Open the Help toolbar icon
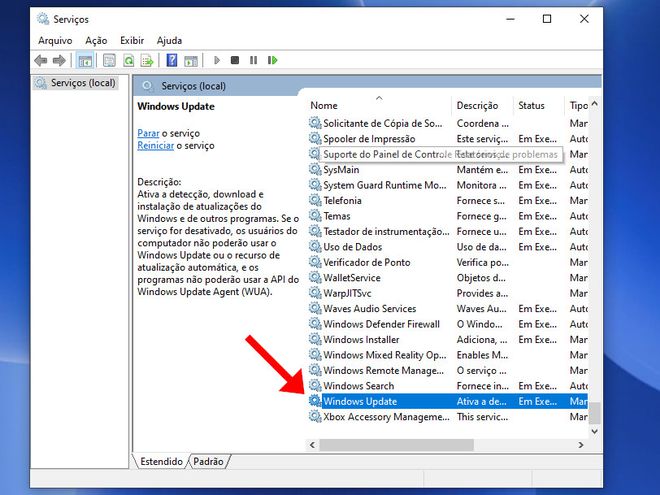The height and width of the screenshot is (495, 660). coord(172,61)
